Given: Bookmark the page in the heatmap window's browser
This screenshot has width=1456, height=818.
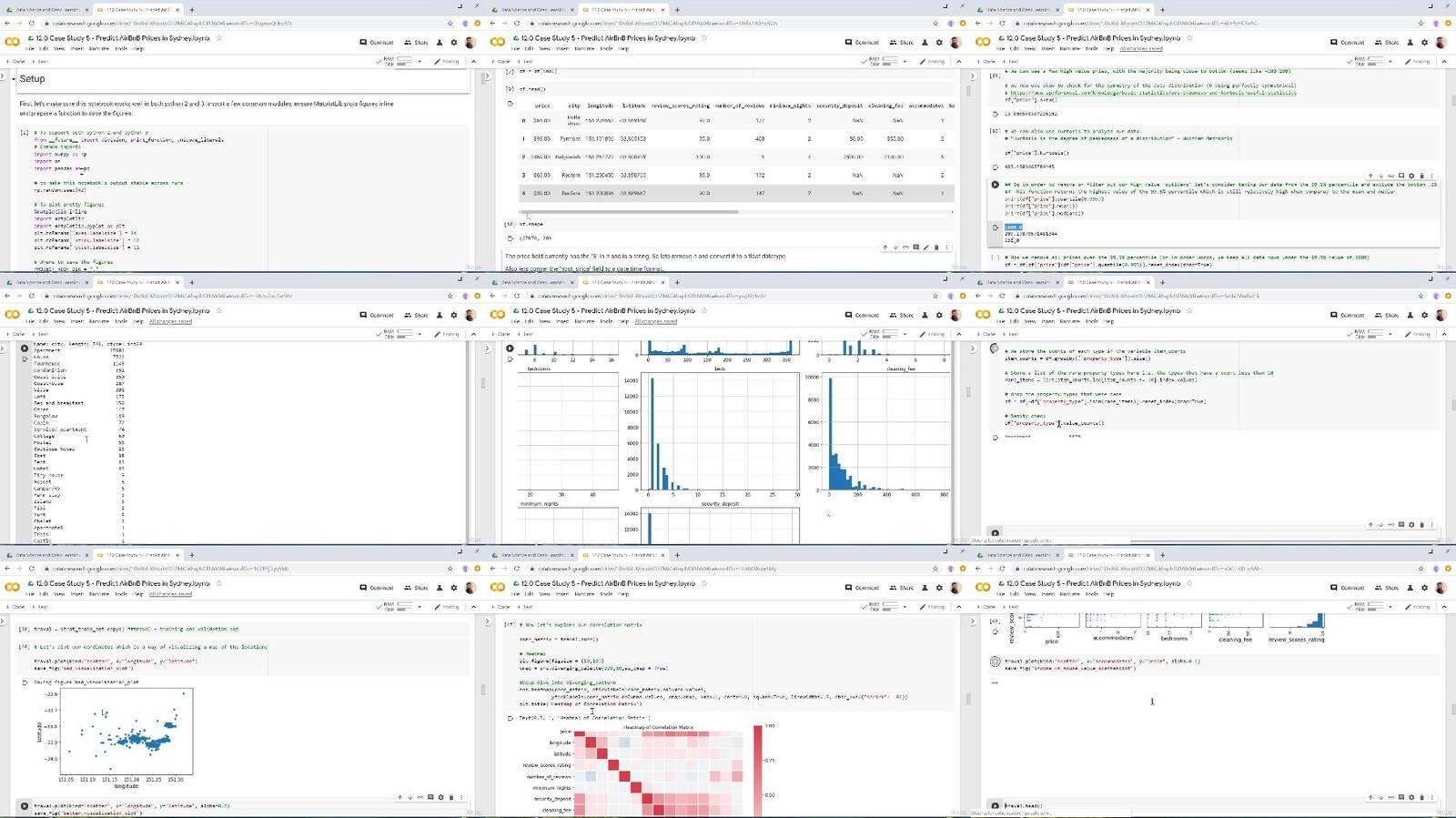Looking at the screenshot, I should pyautogui.click(x=935, y=569).
